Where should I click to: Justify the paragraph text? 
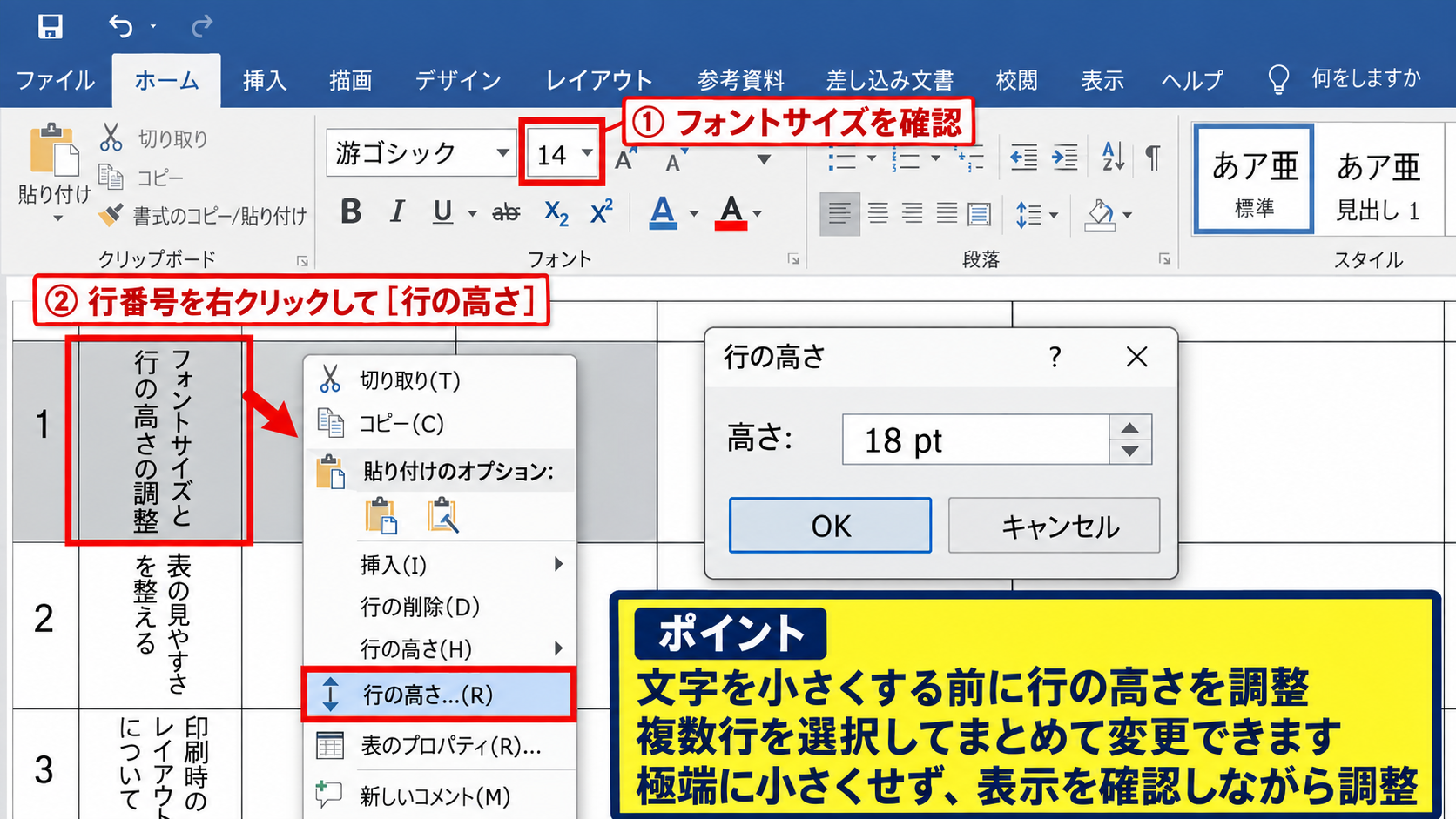(x=947, y=213)
